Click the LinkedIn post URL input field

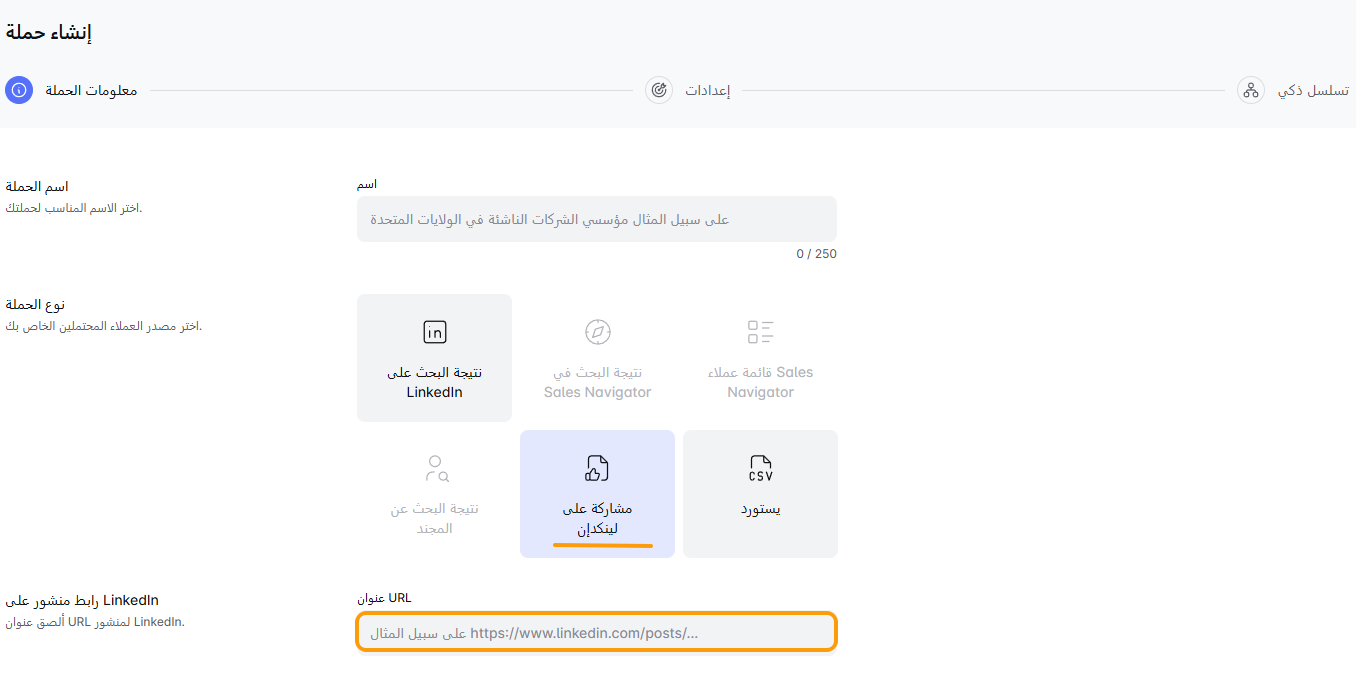pyautogui.click(x=596, y=632)
